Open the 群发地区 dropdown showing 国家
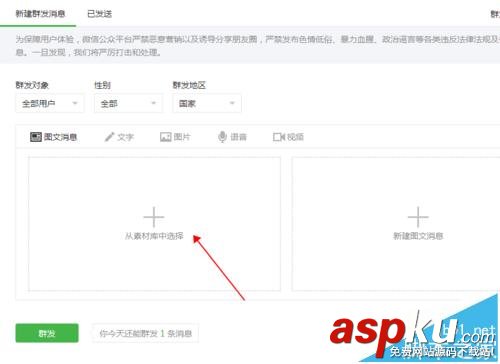 click(x=207, y=103)
